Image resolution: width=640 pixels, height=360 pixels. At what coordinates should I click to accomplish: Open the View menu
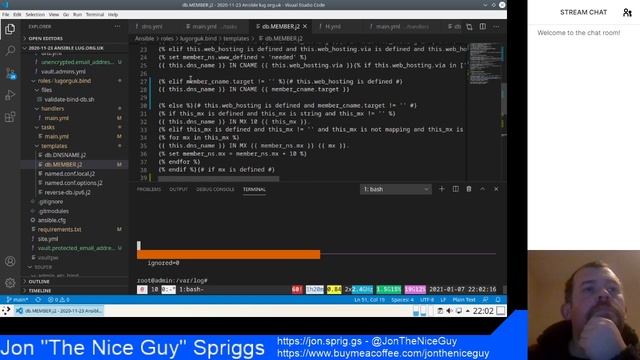coord(54,14)
